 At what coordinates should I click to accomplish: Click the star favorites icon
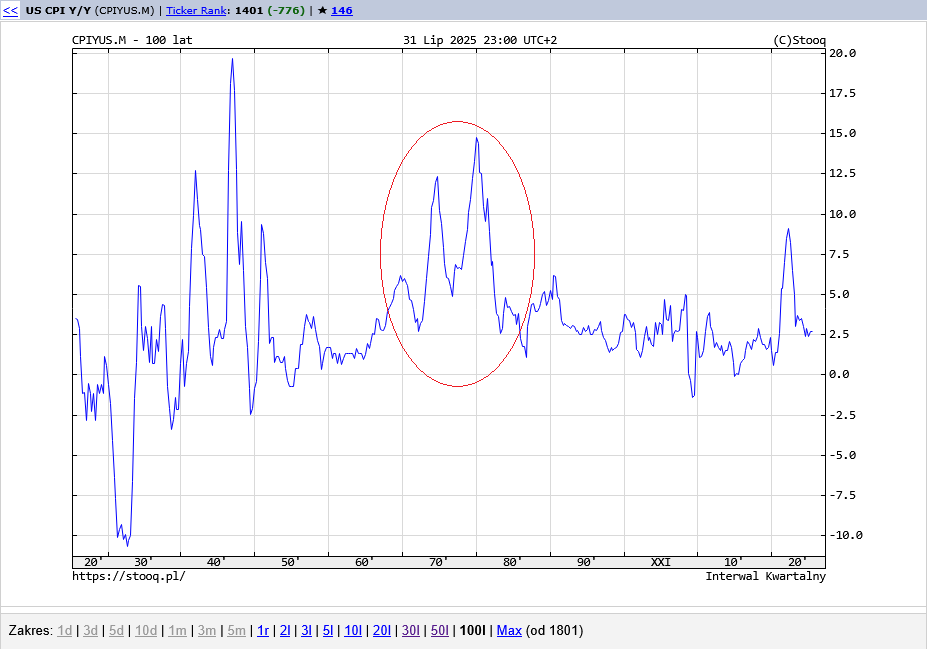pos(322,11)
